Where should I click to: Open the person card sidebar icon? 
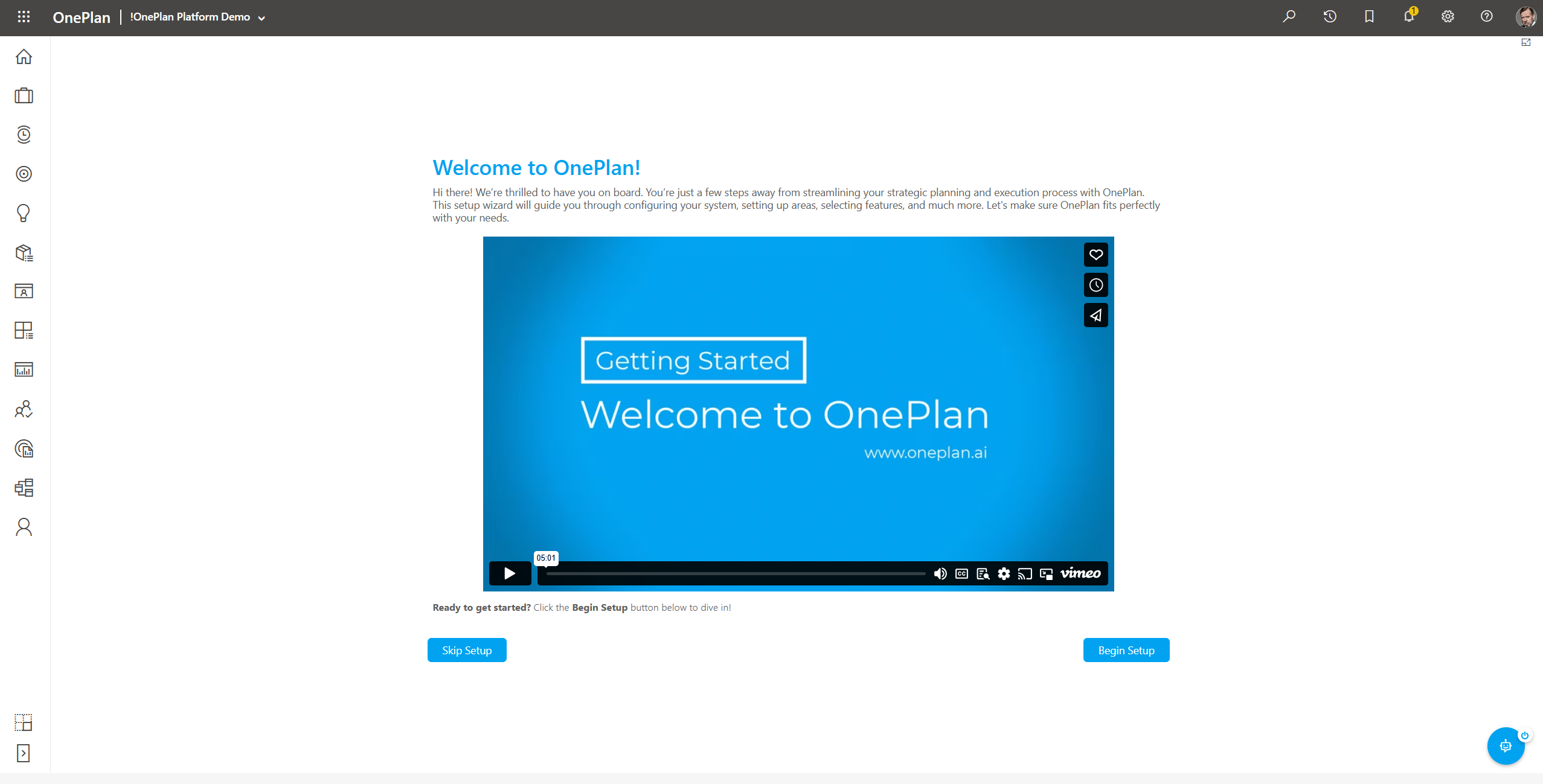coord(24,292)
